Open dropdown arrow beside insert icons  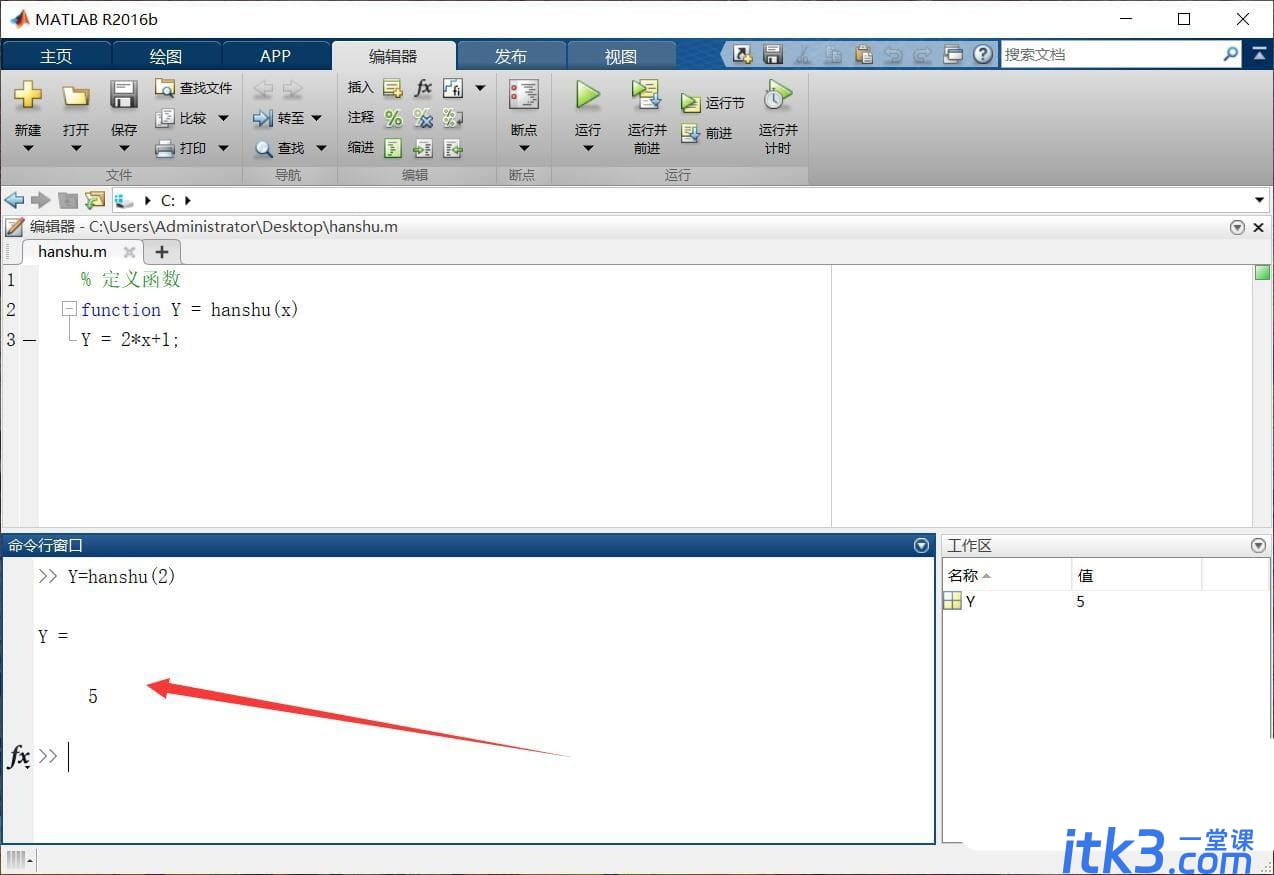click(480, 88)
